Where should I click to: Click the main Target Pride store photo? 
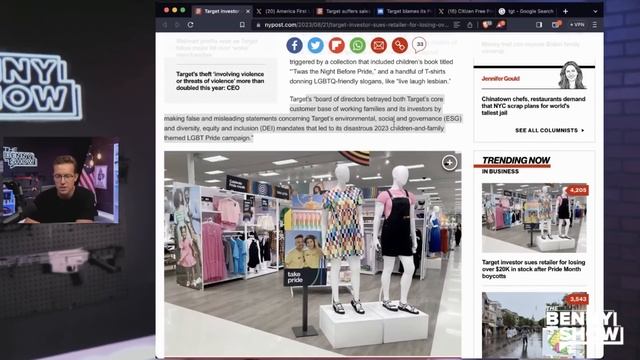(313, 253)
